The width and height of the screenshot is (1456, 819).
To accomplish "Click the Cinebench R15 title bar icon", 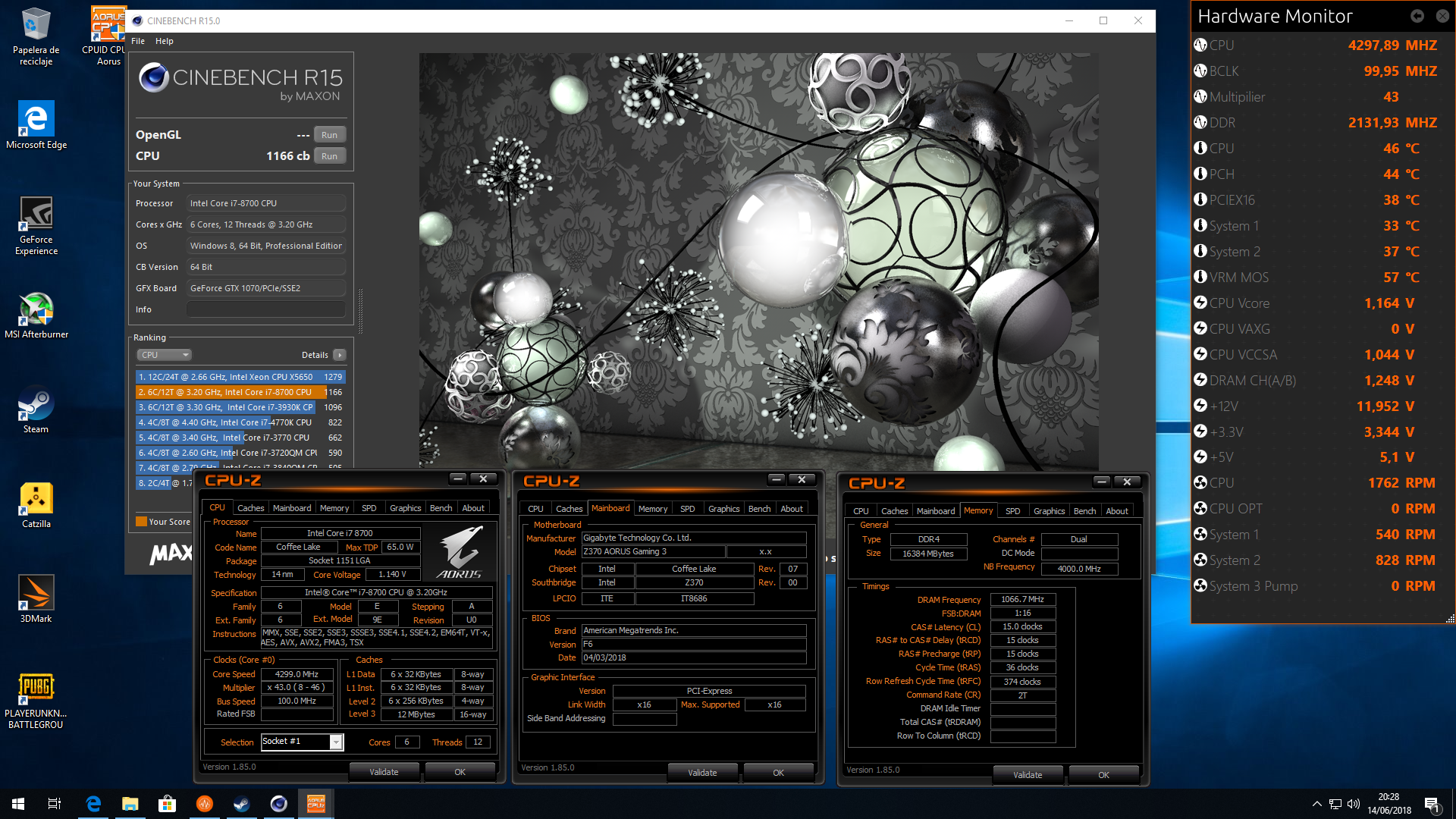I will pos(137,20).
